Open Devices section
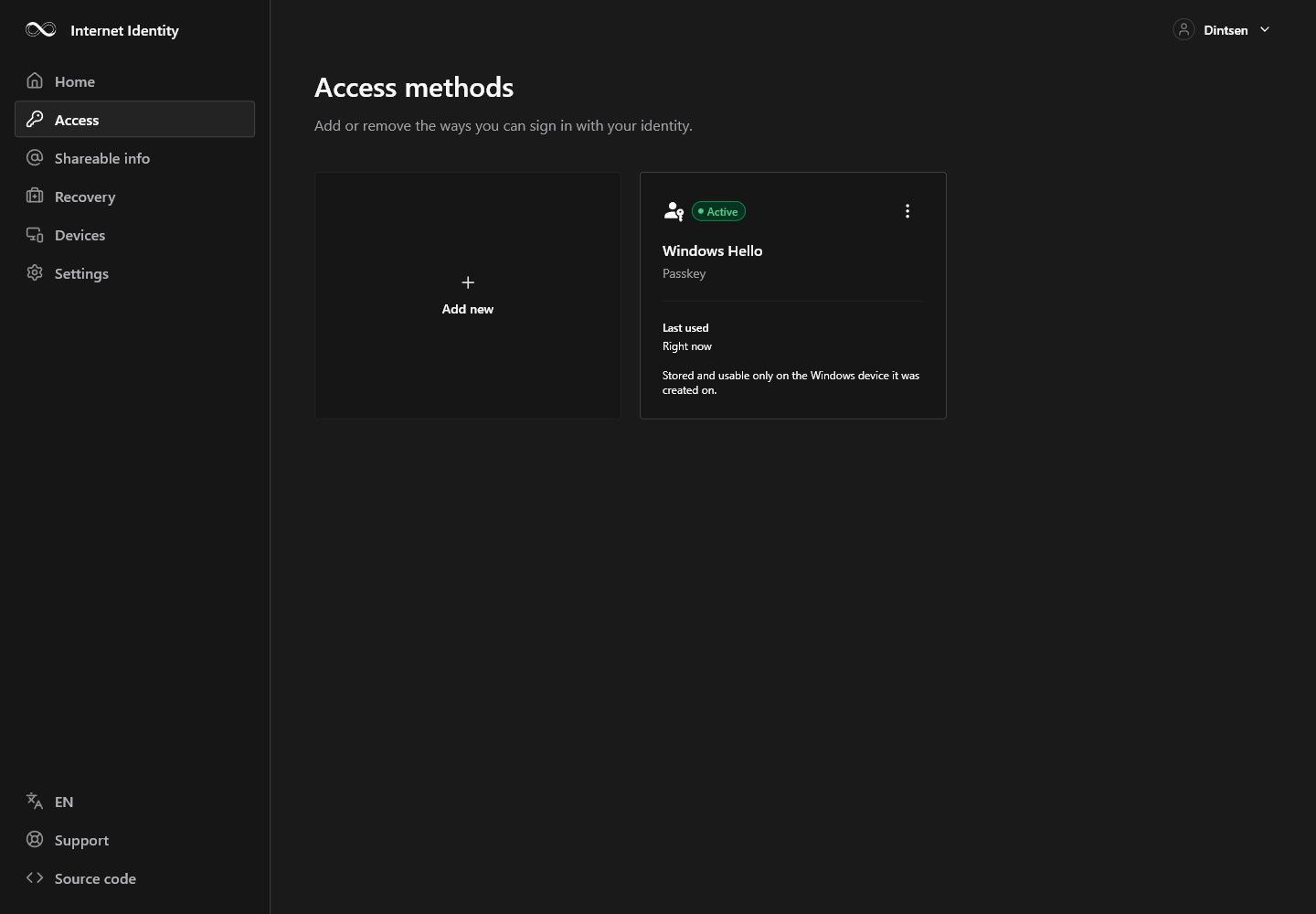This screenshot has height=914, width=1316. (134, 235)
